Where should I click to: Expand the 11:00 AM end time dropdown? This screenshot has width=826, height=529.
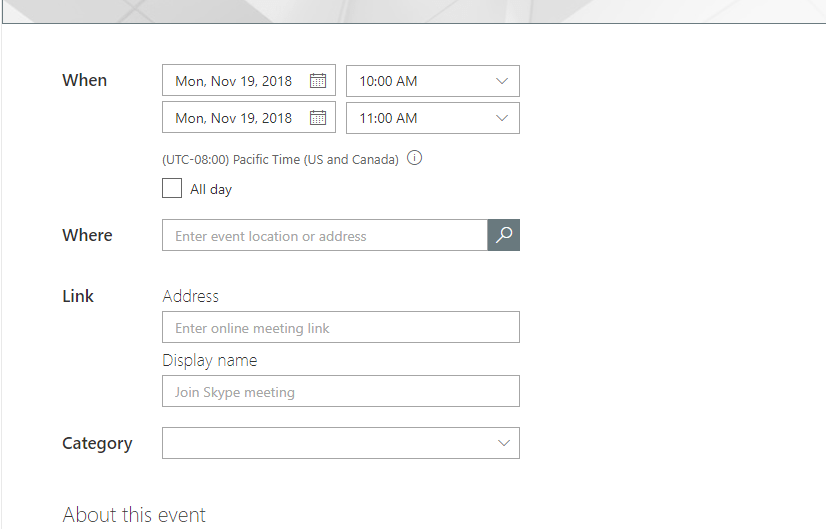(x=502, y=118)
